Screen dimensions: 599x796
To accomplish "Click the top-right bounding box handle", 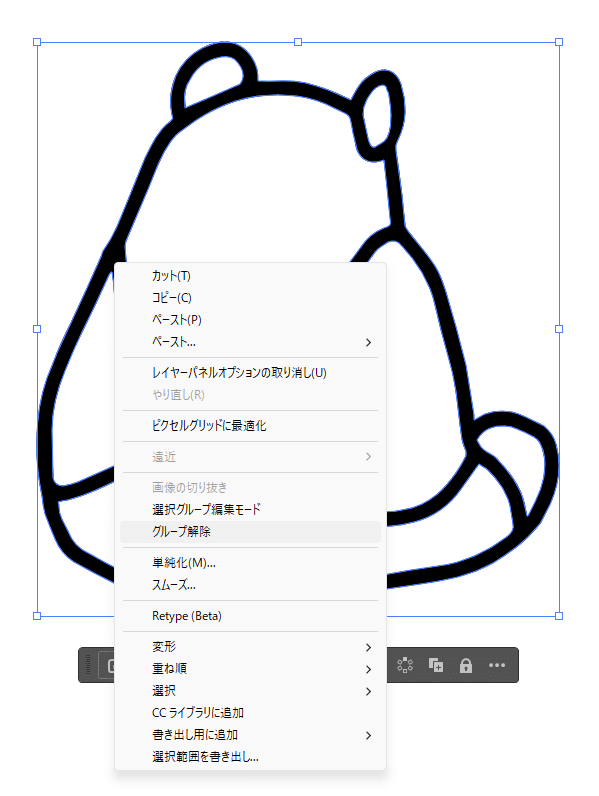I will point(559,42).
